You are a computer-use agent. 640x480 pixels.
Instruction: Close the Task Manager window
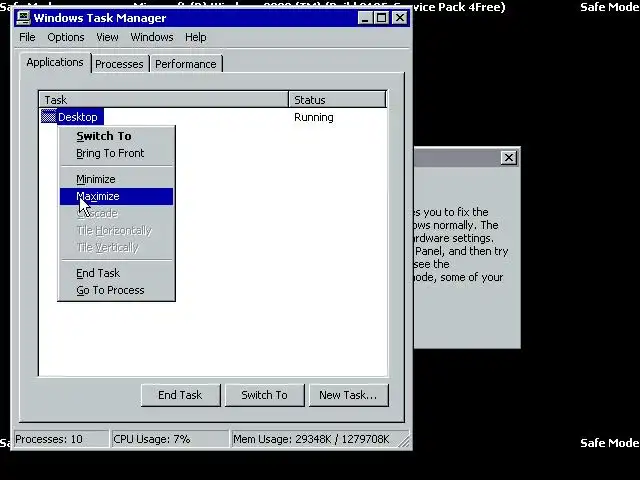(400, 18)
